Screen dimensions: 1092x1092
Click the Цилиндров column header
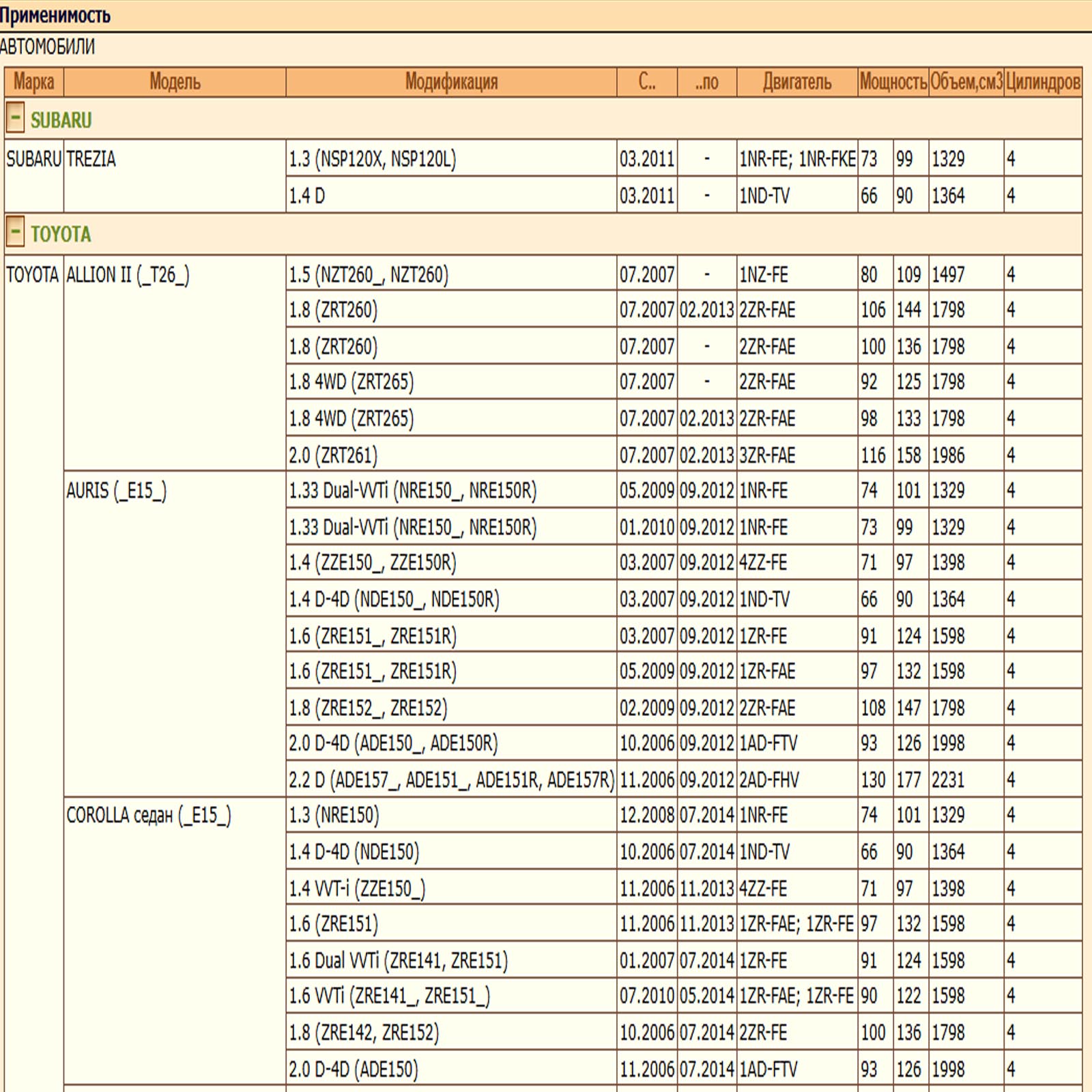click(x=1043, y=82)
